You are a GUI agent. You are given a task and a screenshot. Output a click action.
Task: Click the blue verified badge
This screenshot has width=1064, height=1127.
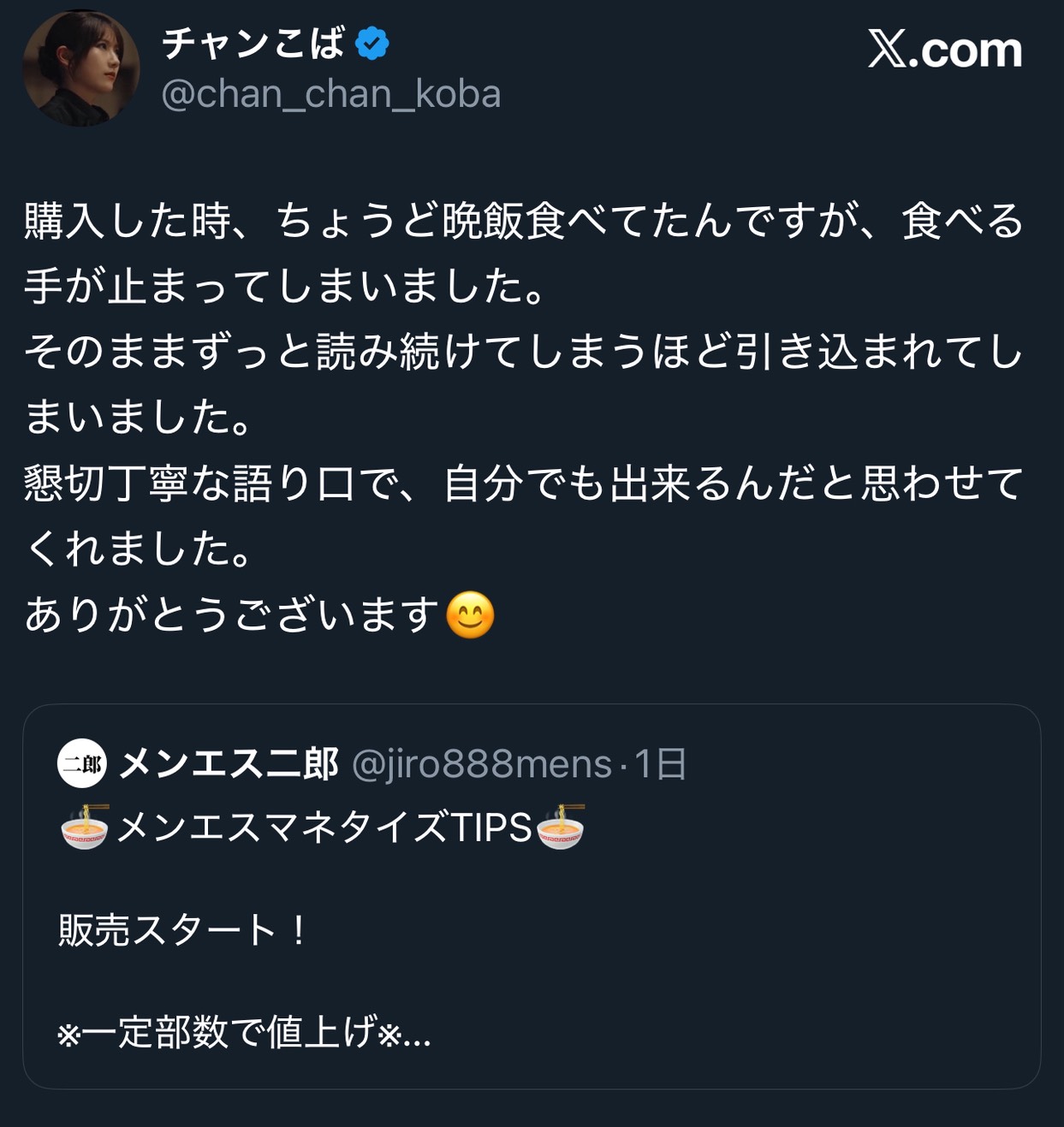coord(372,44)
